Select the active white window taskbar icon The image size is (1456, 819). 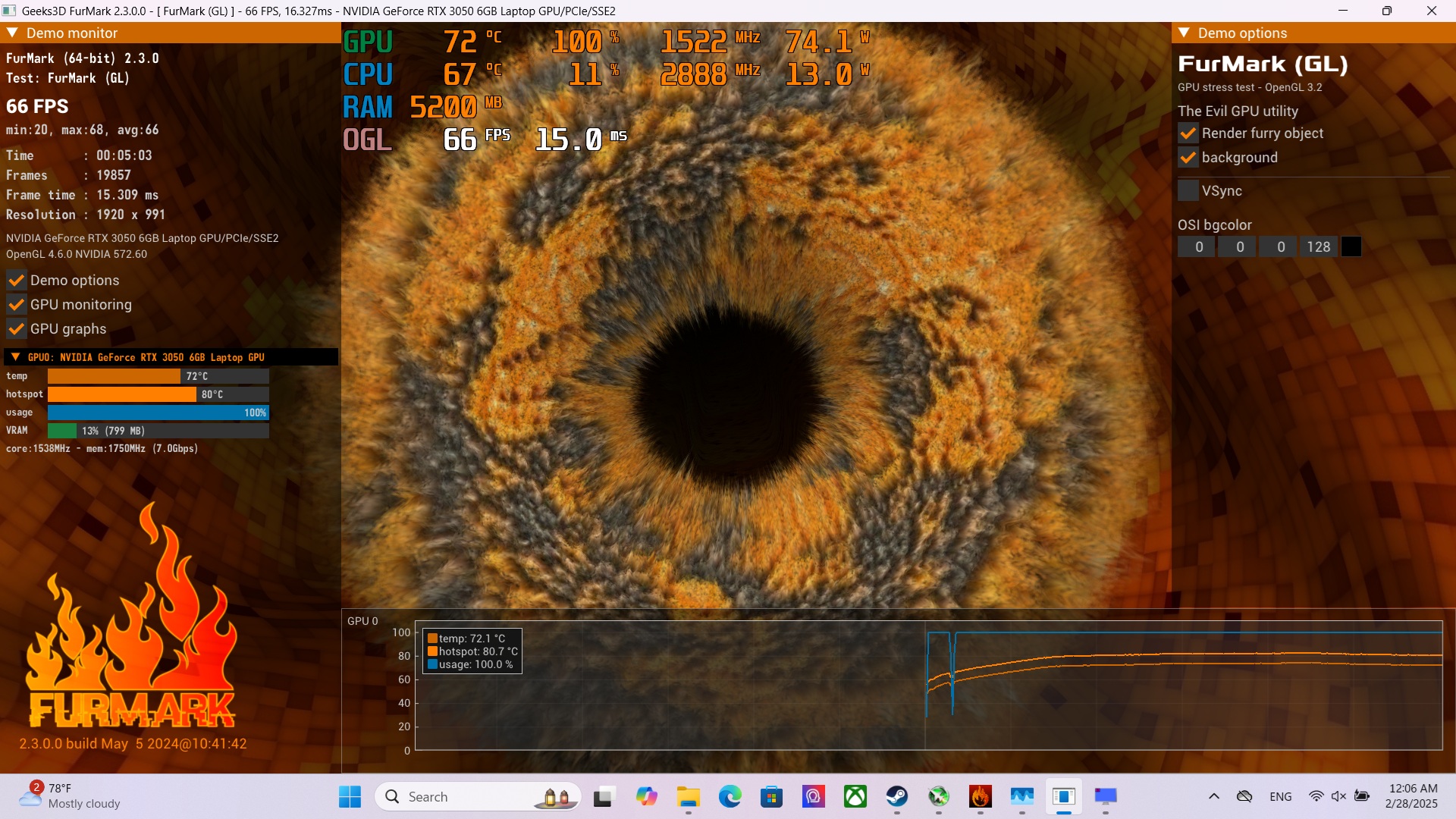[x=1064, y=797]
